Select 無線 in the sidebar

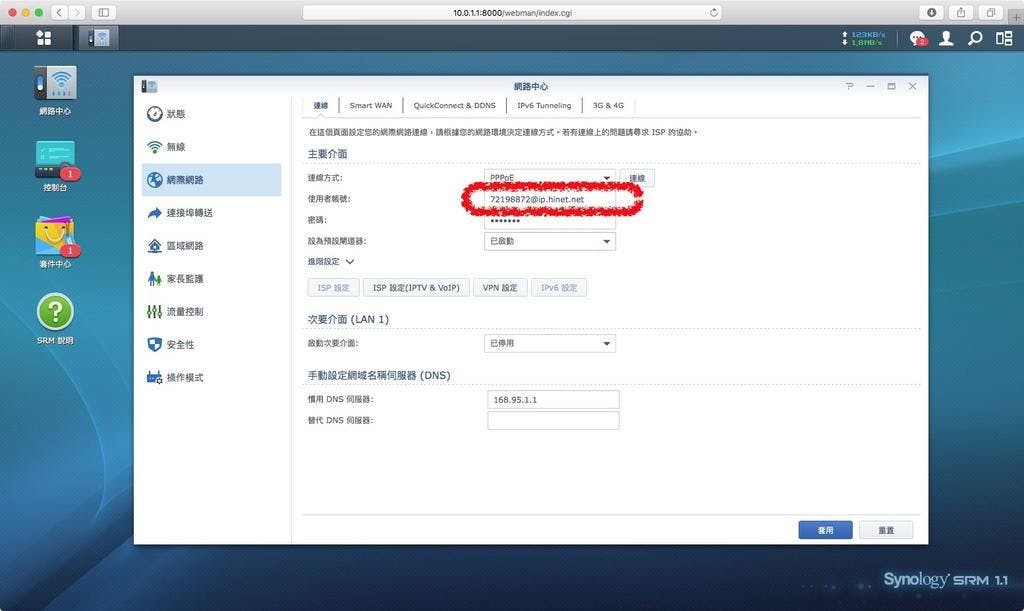point(176,147)
